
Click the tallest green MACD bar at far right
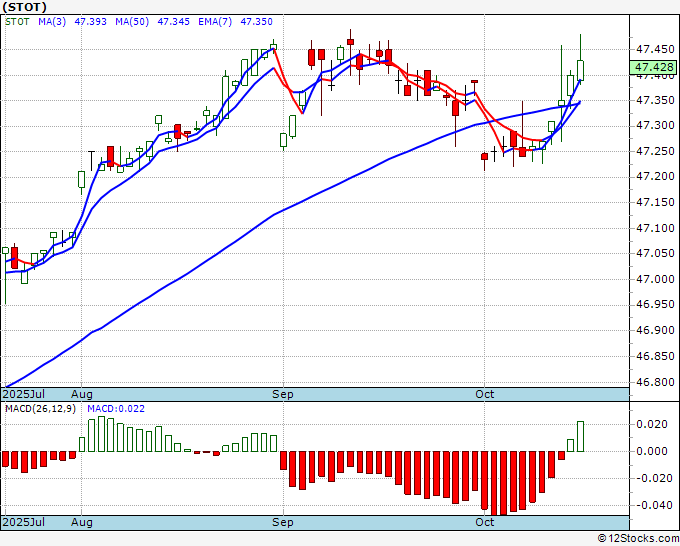580,436
